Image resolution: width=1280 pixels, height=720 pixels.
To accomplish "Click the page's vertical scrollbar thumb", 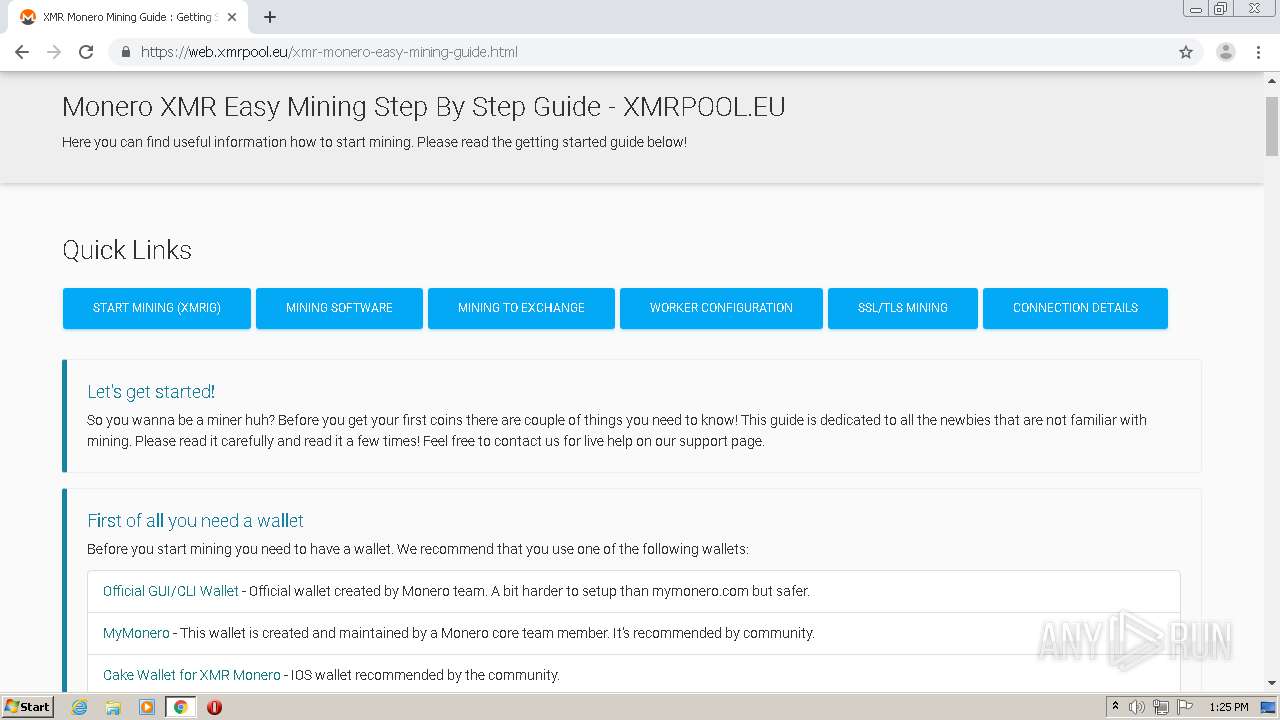I will [1272, 125].
